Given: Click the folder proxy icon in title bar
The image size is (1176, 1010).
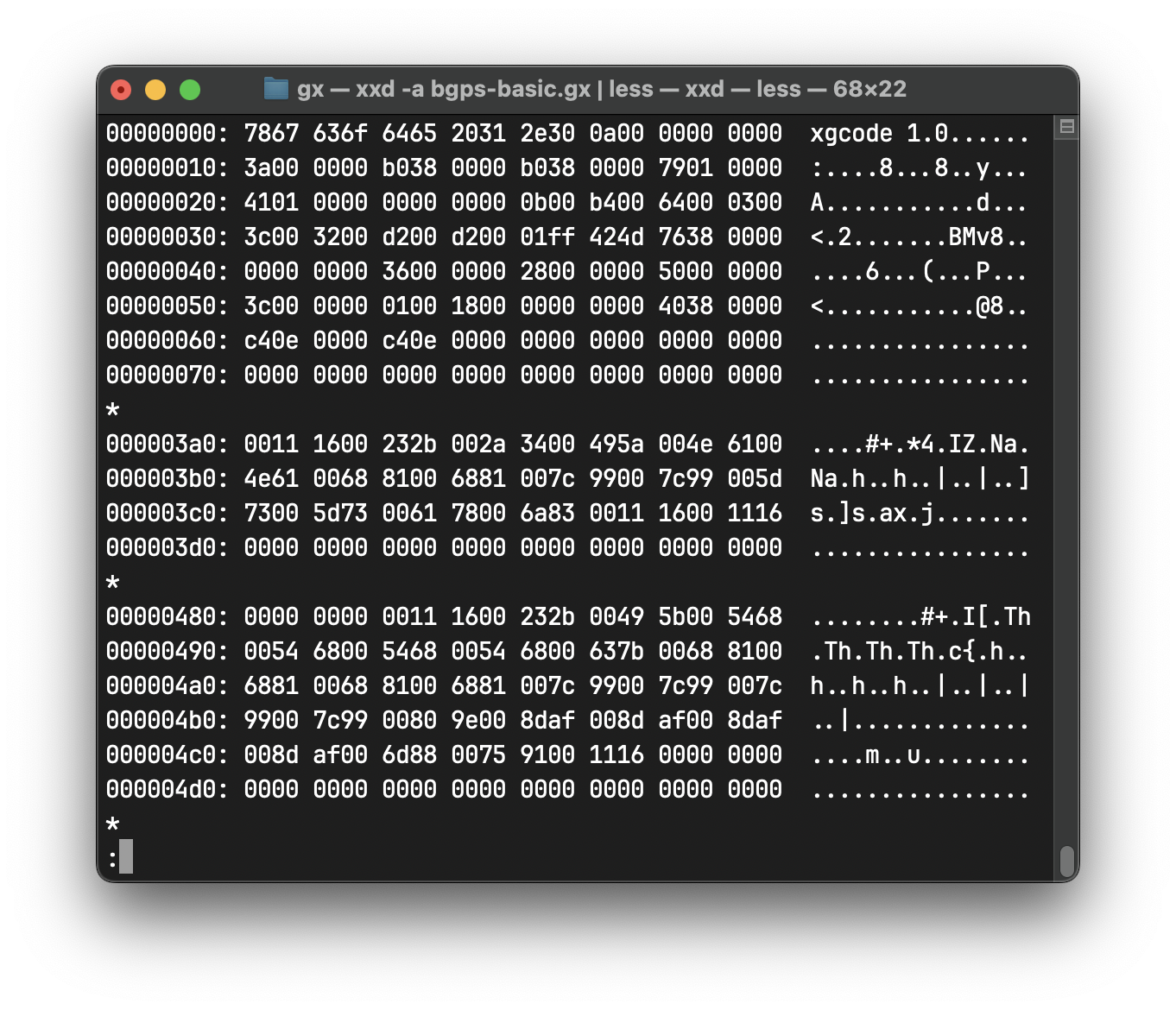Looking at the screenshot, I should (x=276, y=88).
